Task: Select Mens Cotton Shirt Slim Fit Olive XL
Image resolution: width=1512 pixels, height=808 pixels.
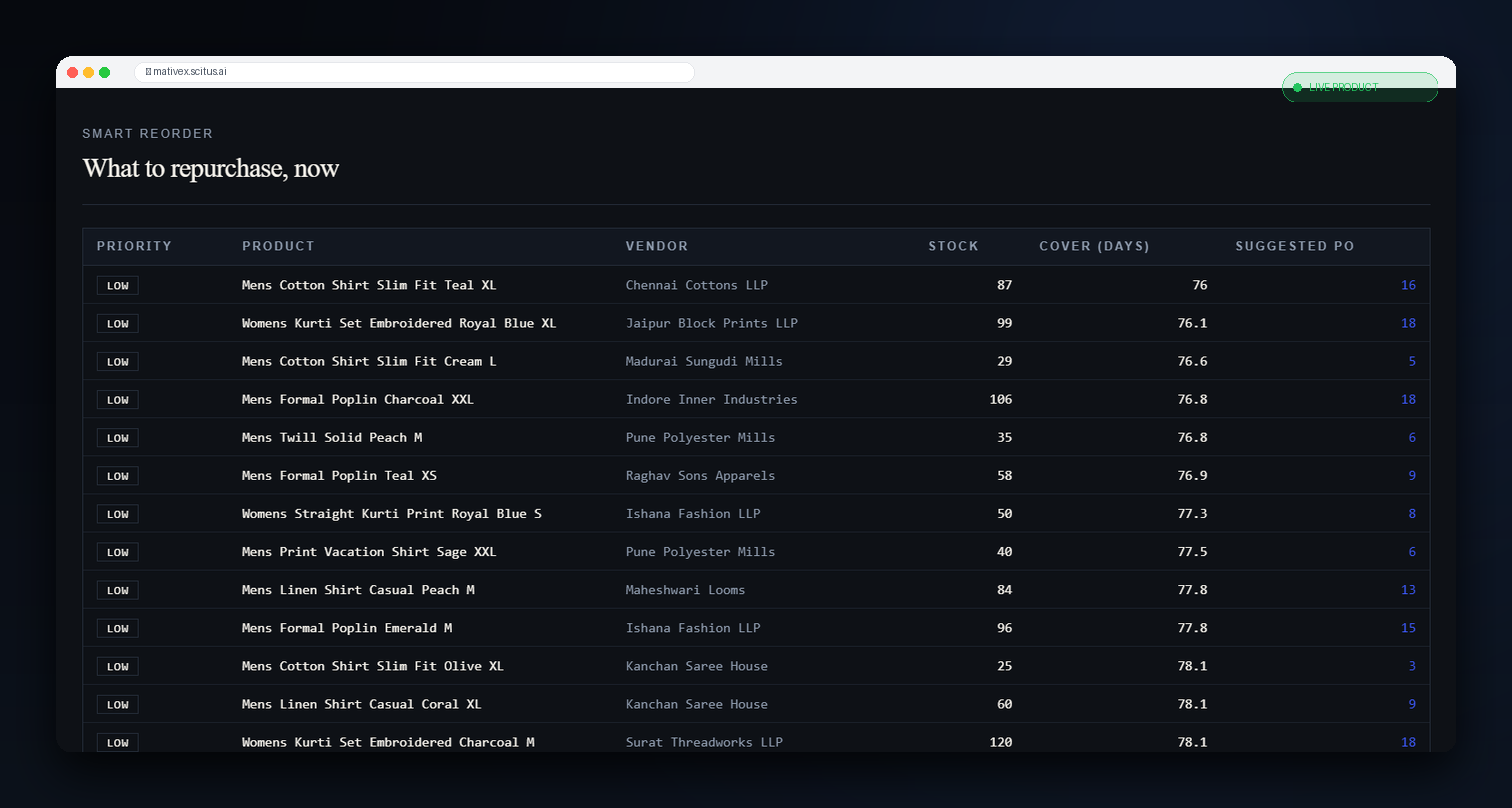Action: 373,665
